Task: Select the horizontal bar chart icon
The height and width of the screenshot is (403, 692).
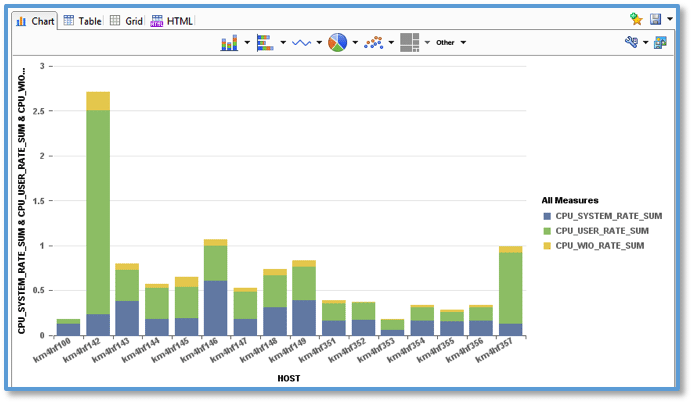Action: pos(265,43)
